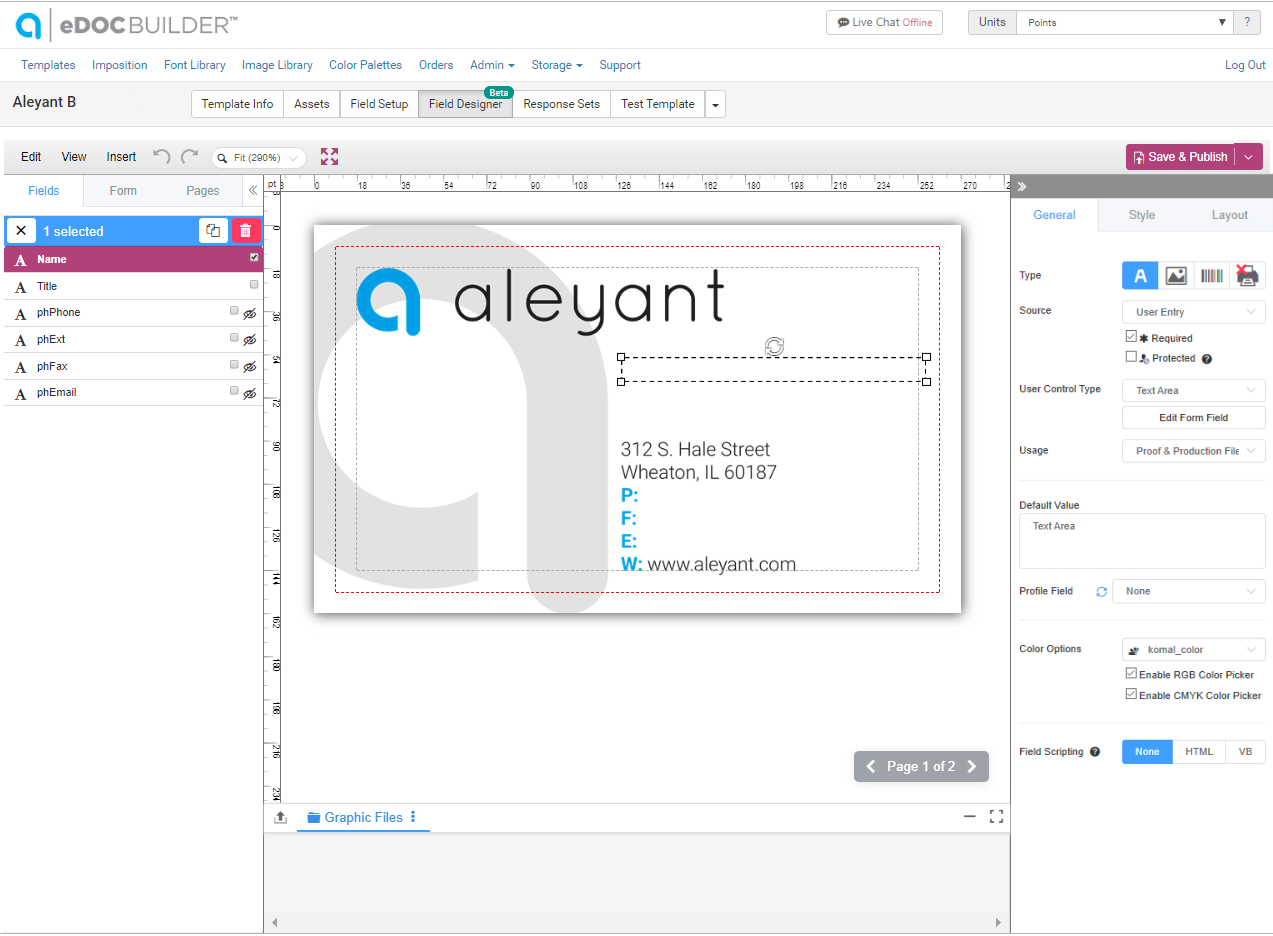The height and width of the screenshot is (936, 1273).
Task: Open the Units Points dropdown
Action: (x=1125, y=22)
